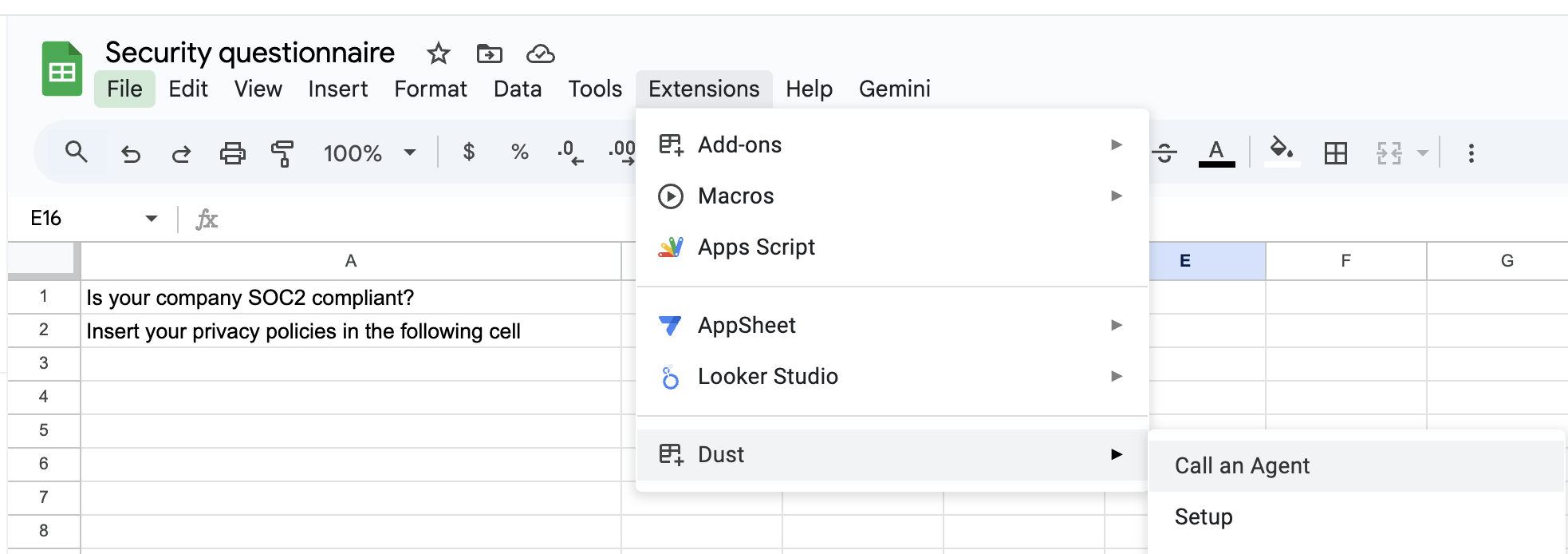Choose Call an Agent

1357,465
